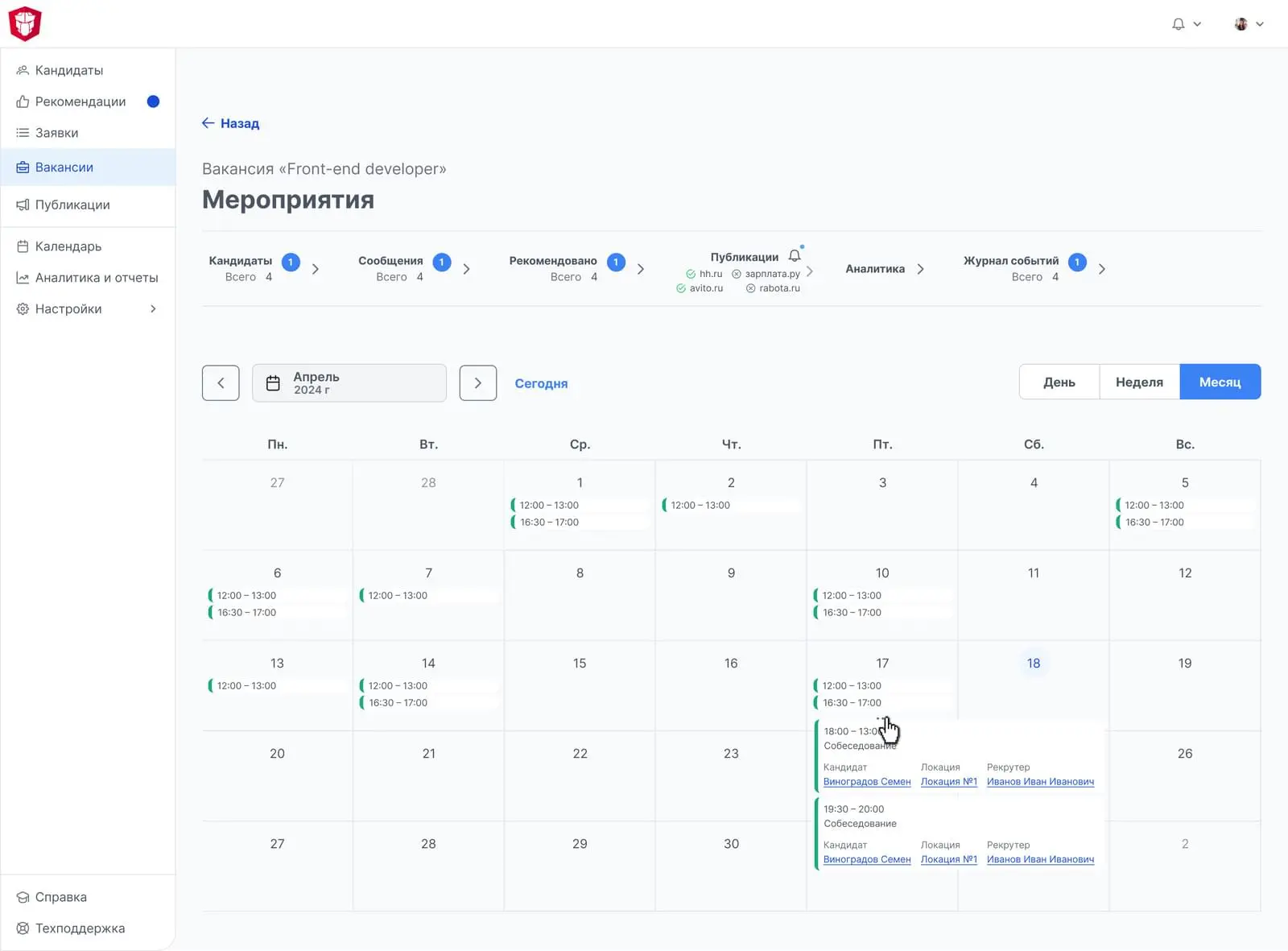Open Техподдержка at sidebar bottom
This screenshot has height=951, width=1288.
pos(80,928)
